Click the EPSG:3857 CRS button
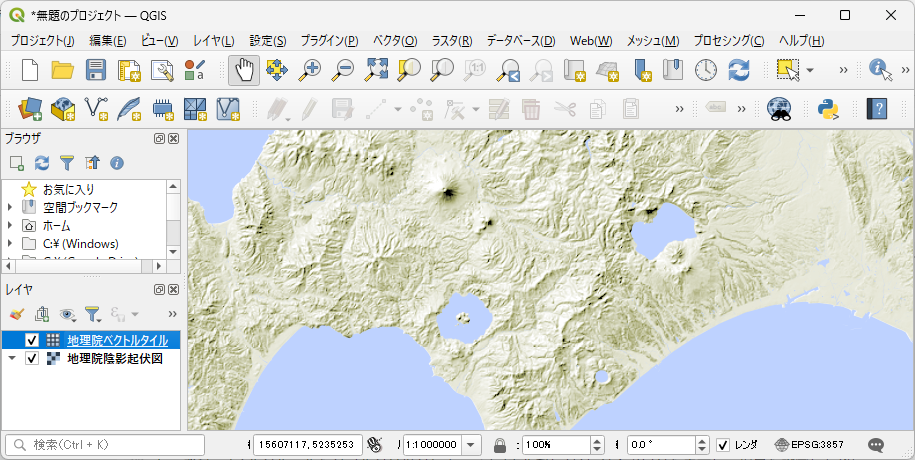Screen dimensions: 915x460 [809, 445]
